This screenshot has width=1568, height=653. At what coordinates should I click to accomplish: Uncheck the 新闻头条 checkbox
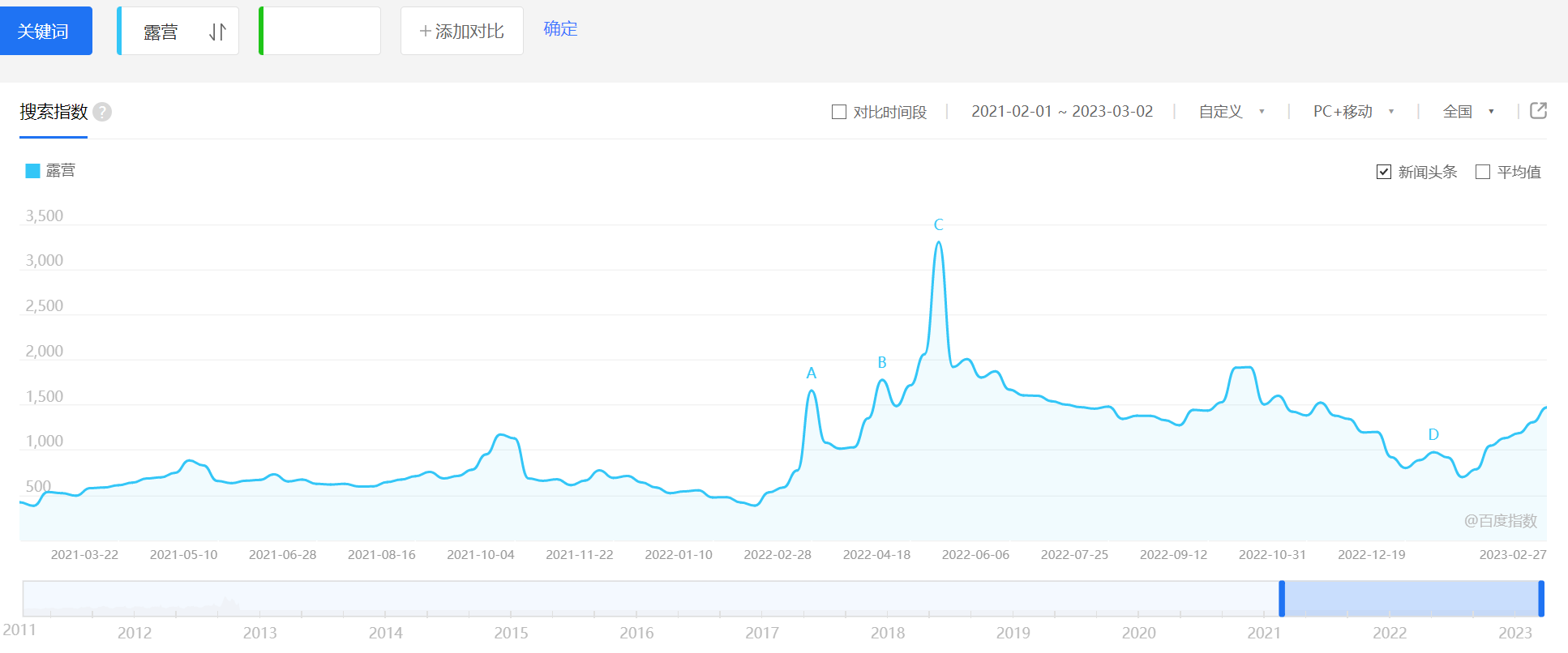click(1384, 172)
